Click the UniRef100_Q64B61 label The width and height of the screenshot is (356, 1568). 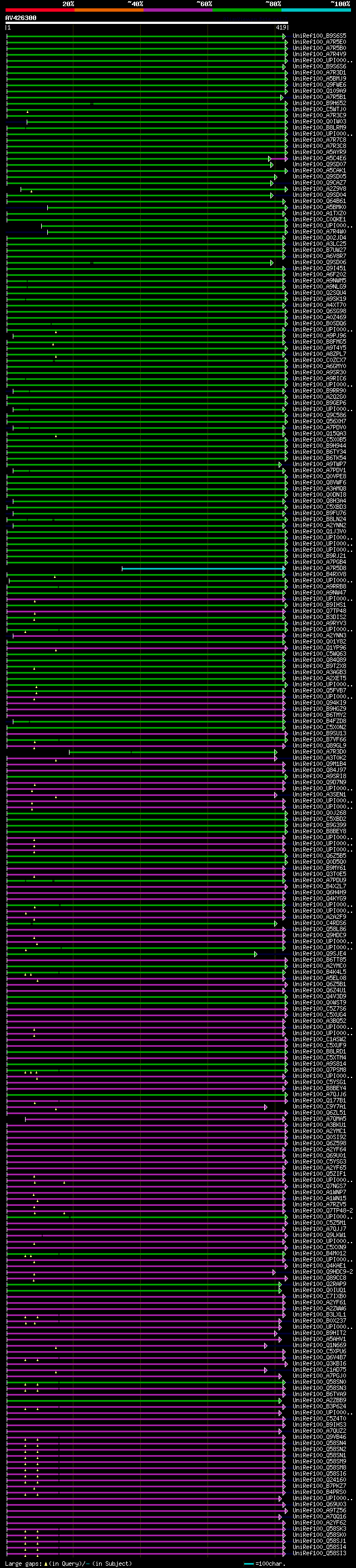pos(319,201)
